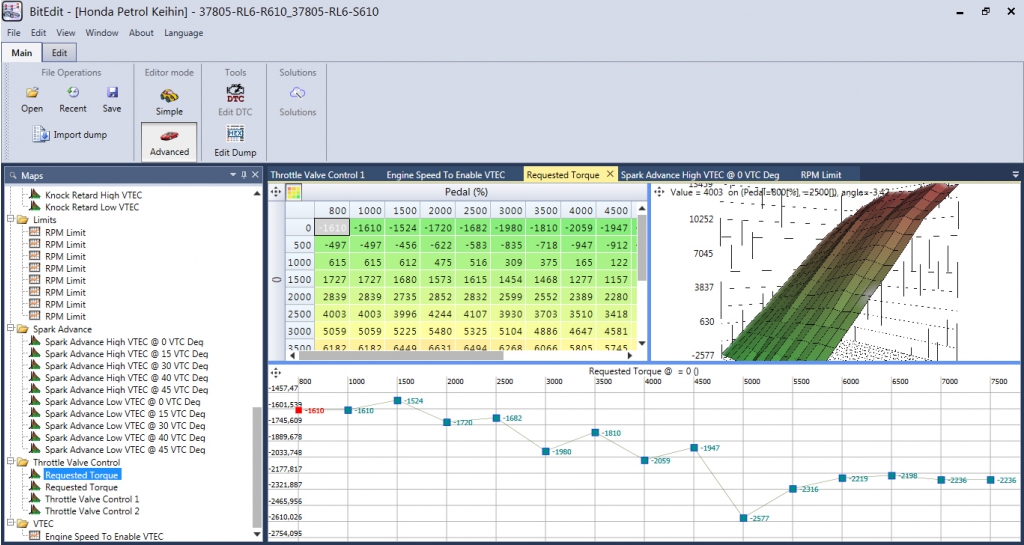The image size is (1024, 545).
Task: Click the move handle icon of the 3D view
Action: click(659, 193)
